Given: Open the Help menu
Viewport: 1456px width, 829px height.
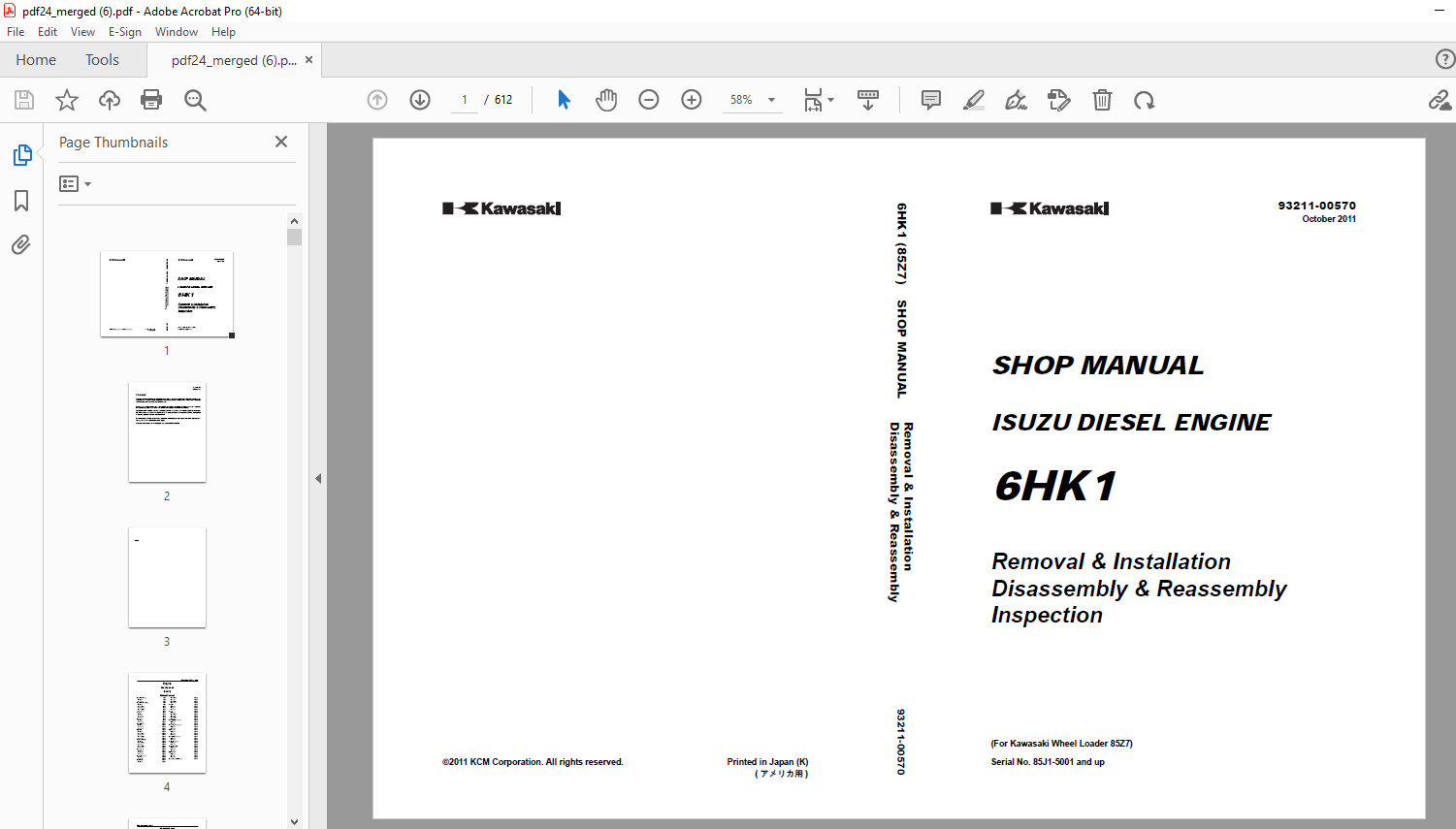Looking at the screenshot, I should pyautogui.click(x=223, y=32).
